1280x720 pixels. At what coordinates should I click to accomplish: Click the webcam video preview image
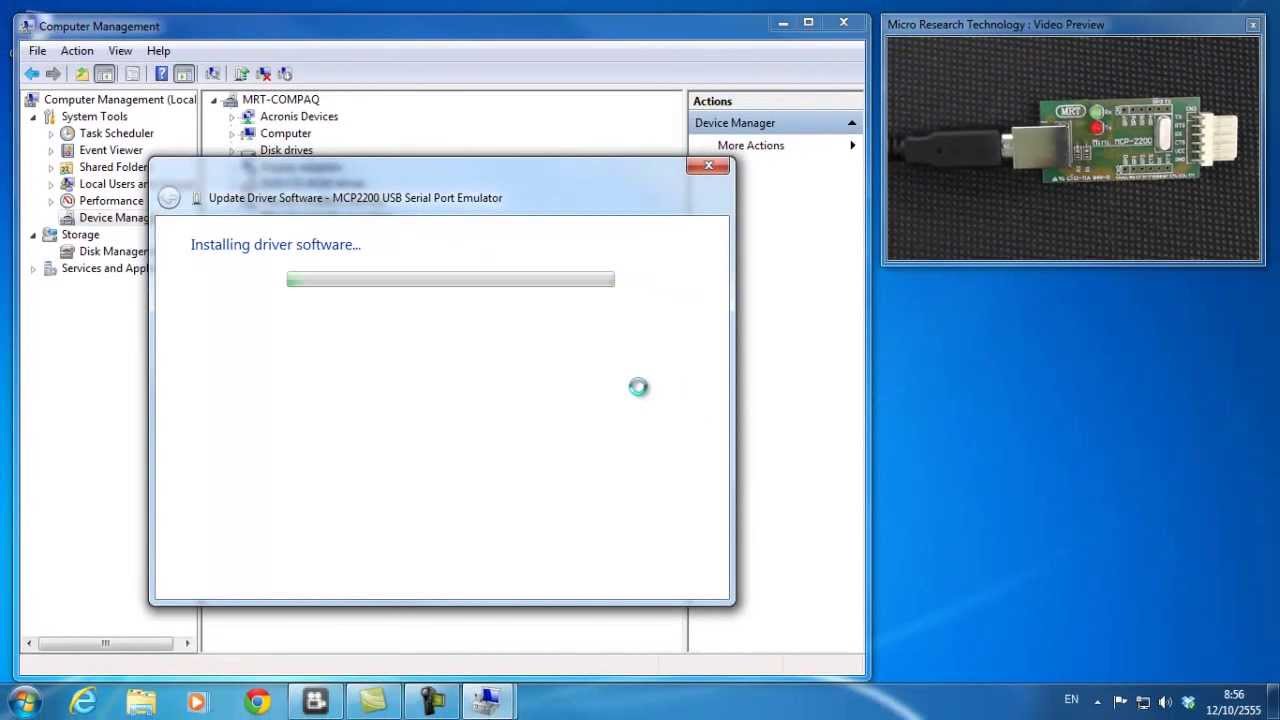[x=1073, y=149]
